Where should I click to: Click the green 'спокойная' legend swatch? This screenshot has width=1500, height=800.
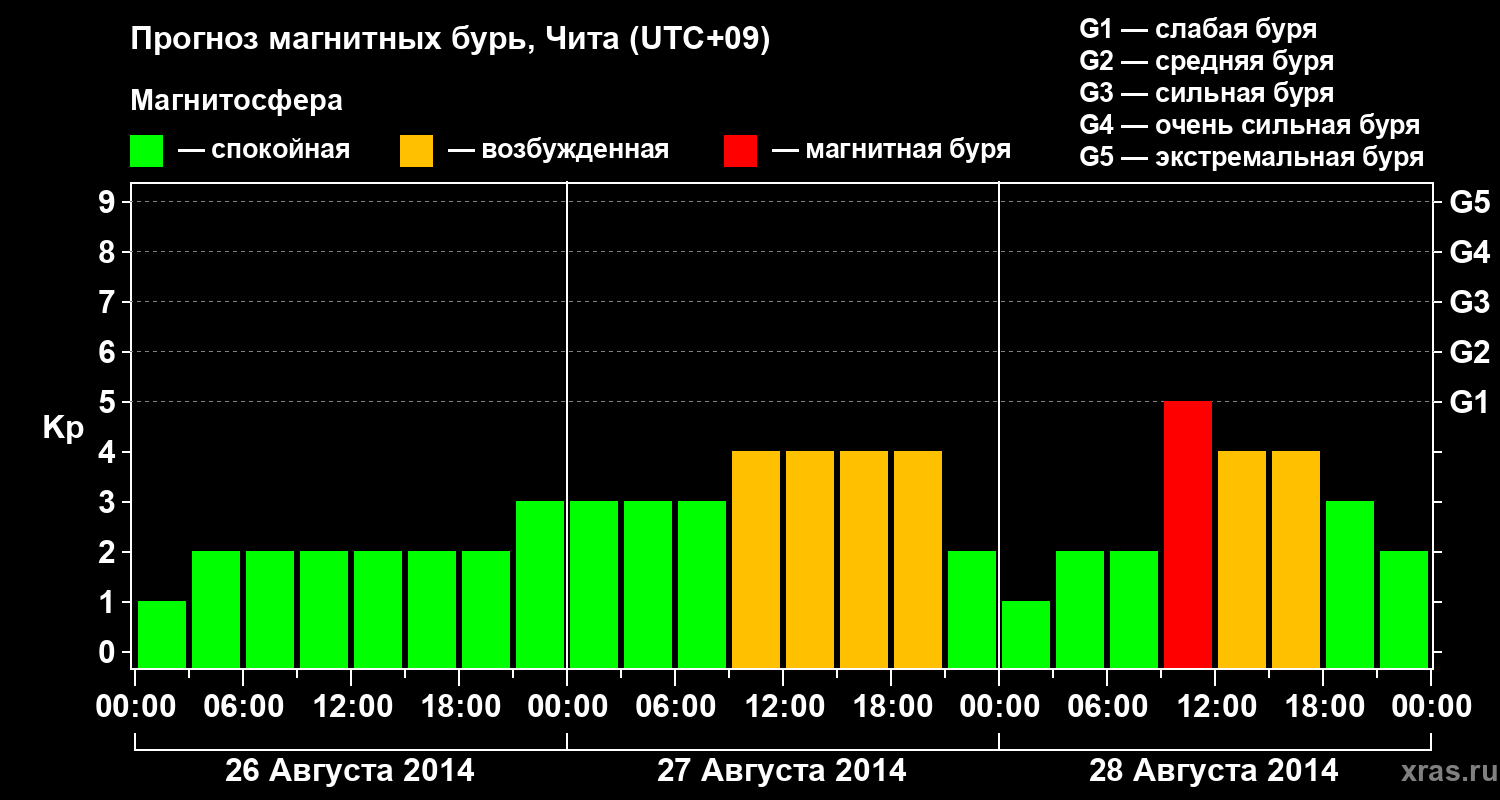coord(147,151)
